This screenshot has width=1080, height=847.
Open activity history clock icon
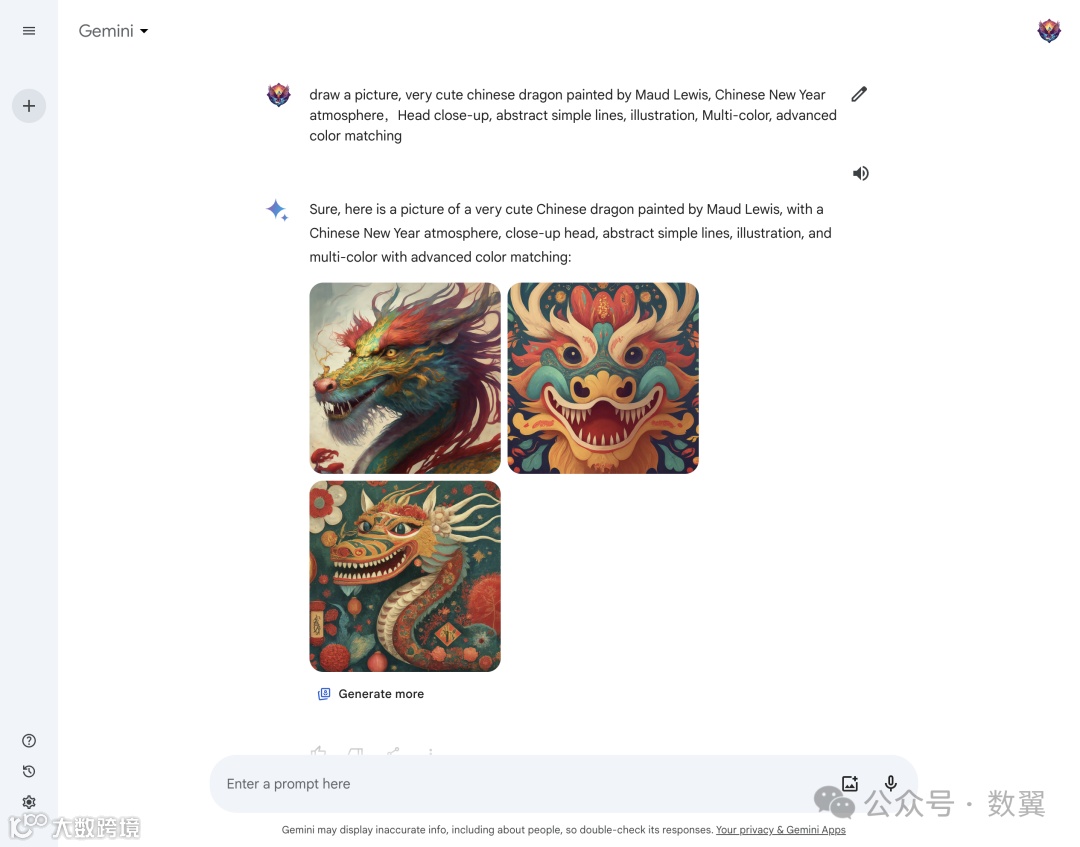pos(29,771)
